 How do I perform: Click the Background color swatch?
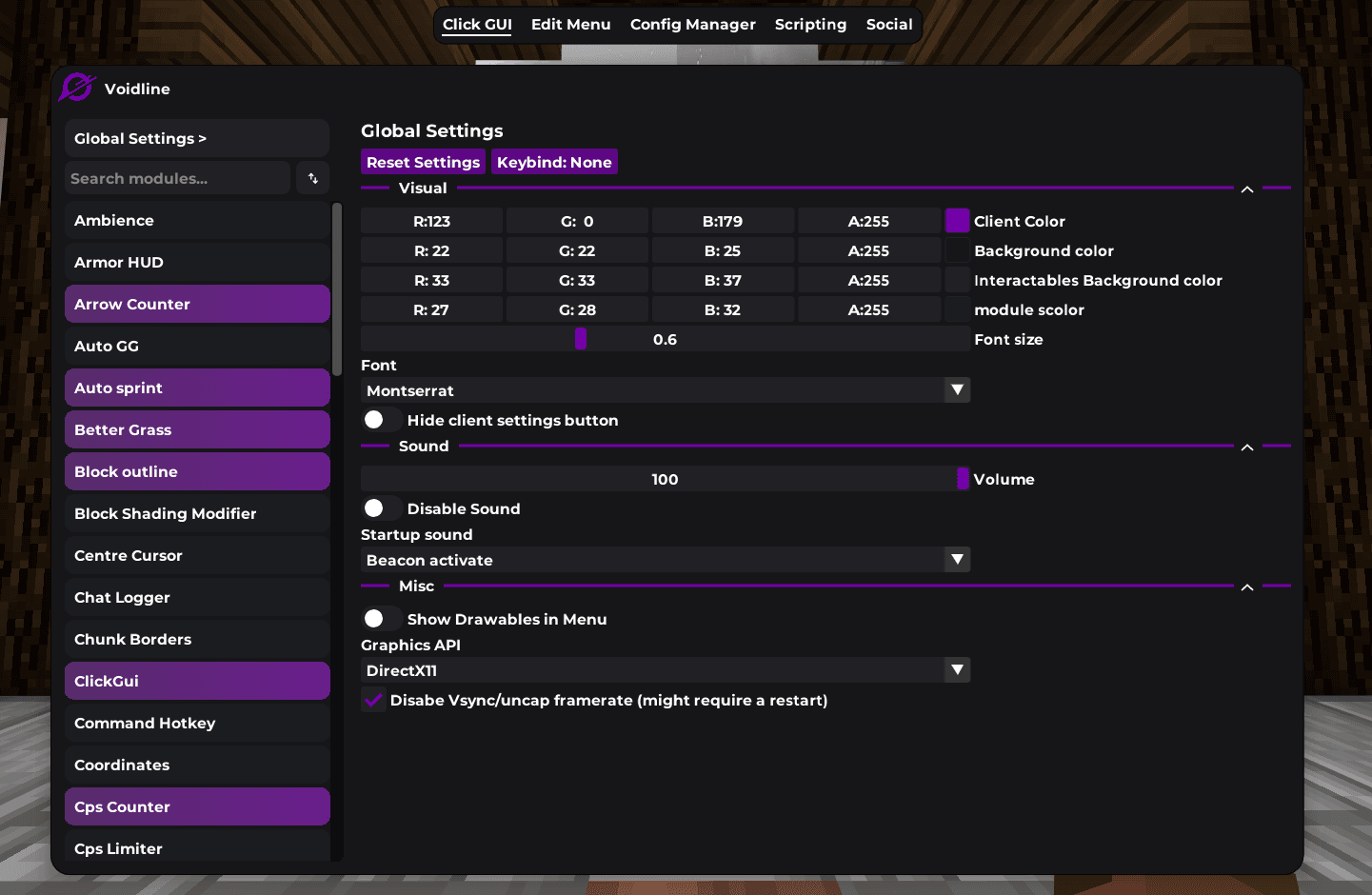(957, 250)
